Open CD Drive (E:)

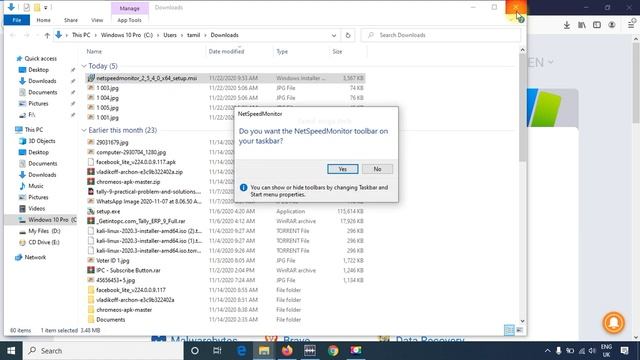[x=44, y=242]
